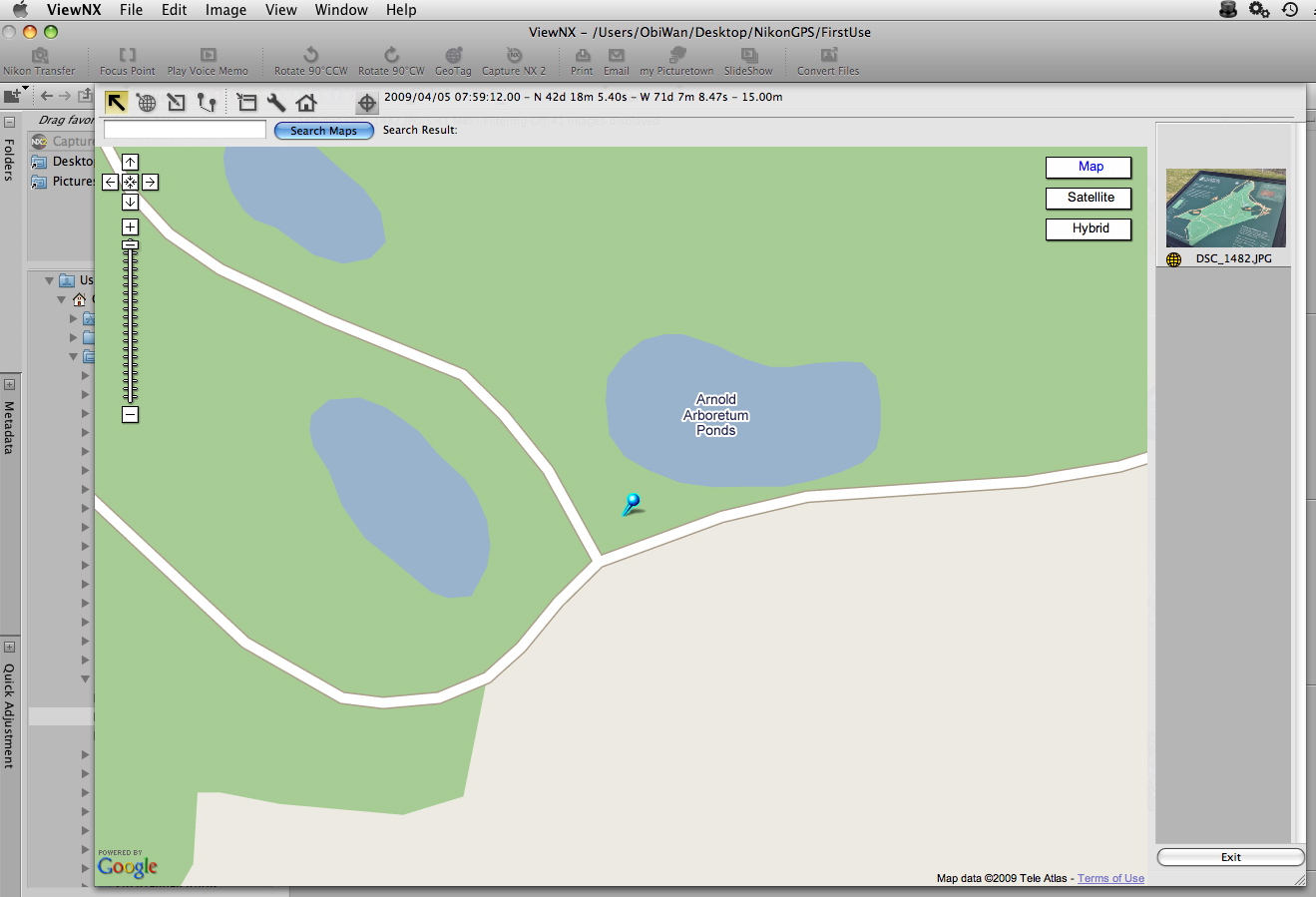1316x897 pixels.
Task: Open the Metadata side tab
Action: pos(9,427)
